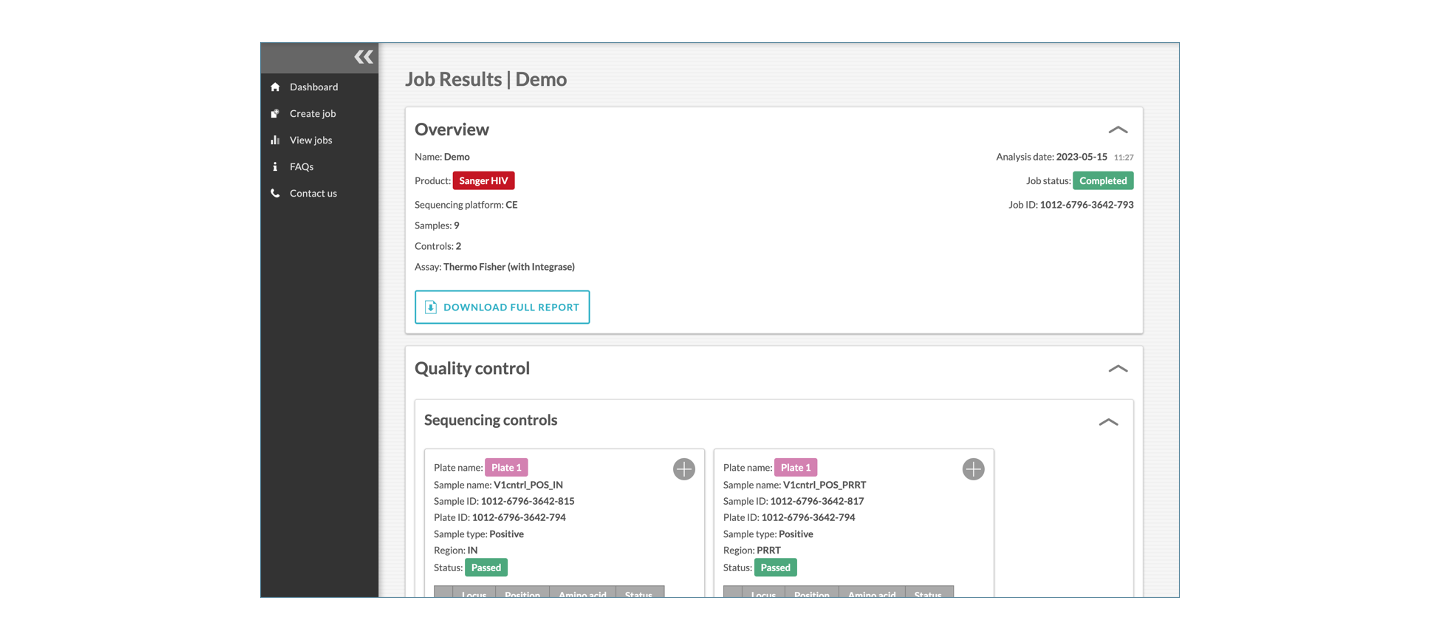Click Passed status badge on PRRT control
This screenshot has height=640, width=1440.
(x=775, y=567)
